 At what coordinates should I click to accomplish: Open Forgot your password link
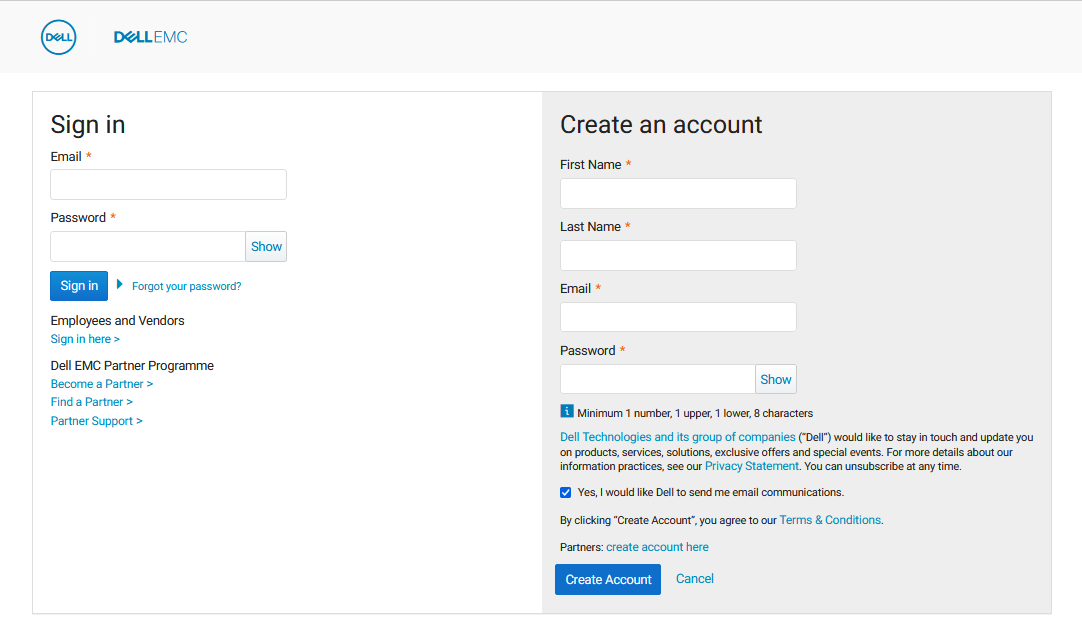tap(186, 285)
